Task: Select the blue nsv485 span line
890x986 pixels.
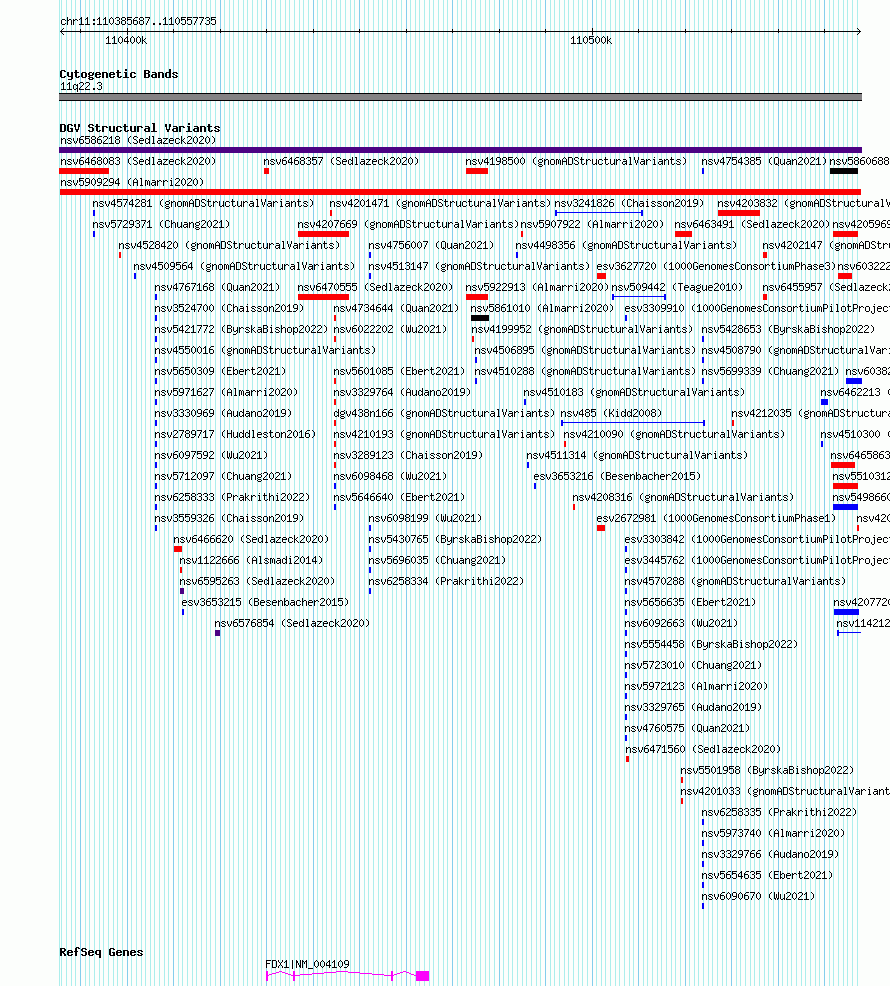Action: (x=633, y=423)
